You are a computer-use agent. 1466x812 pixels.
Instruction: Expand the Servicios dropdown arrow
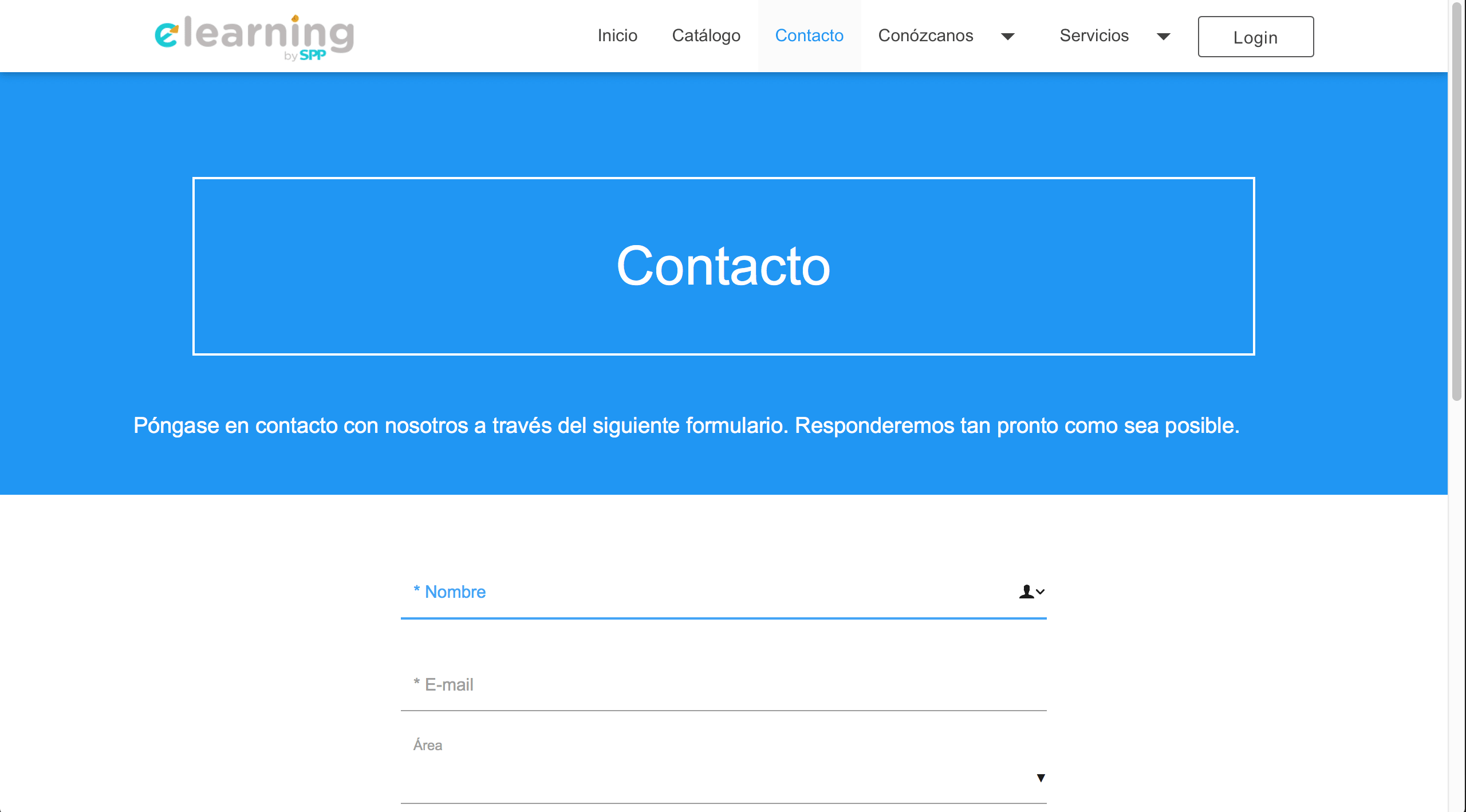[x=1163, y=37]
